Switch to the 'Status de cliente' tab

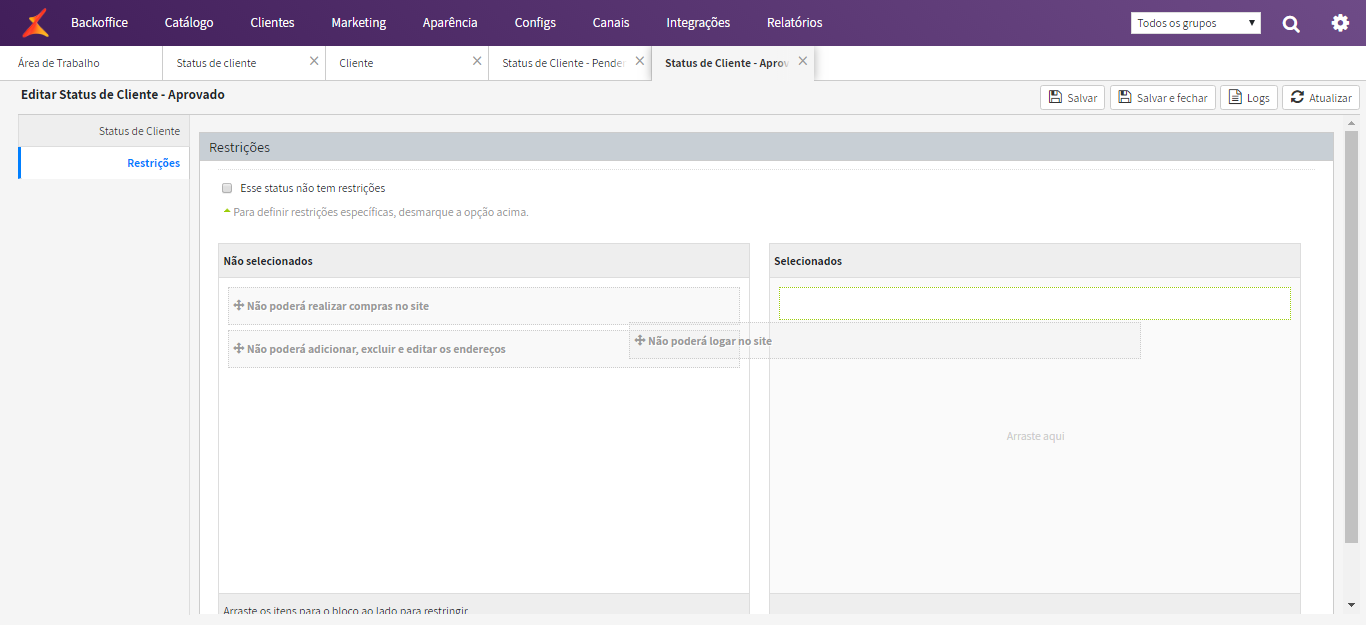pos(243,63)
